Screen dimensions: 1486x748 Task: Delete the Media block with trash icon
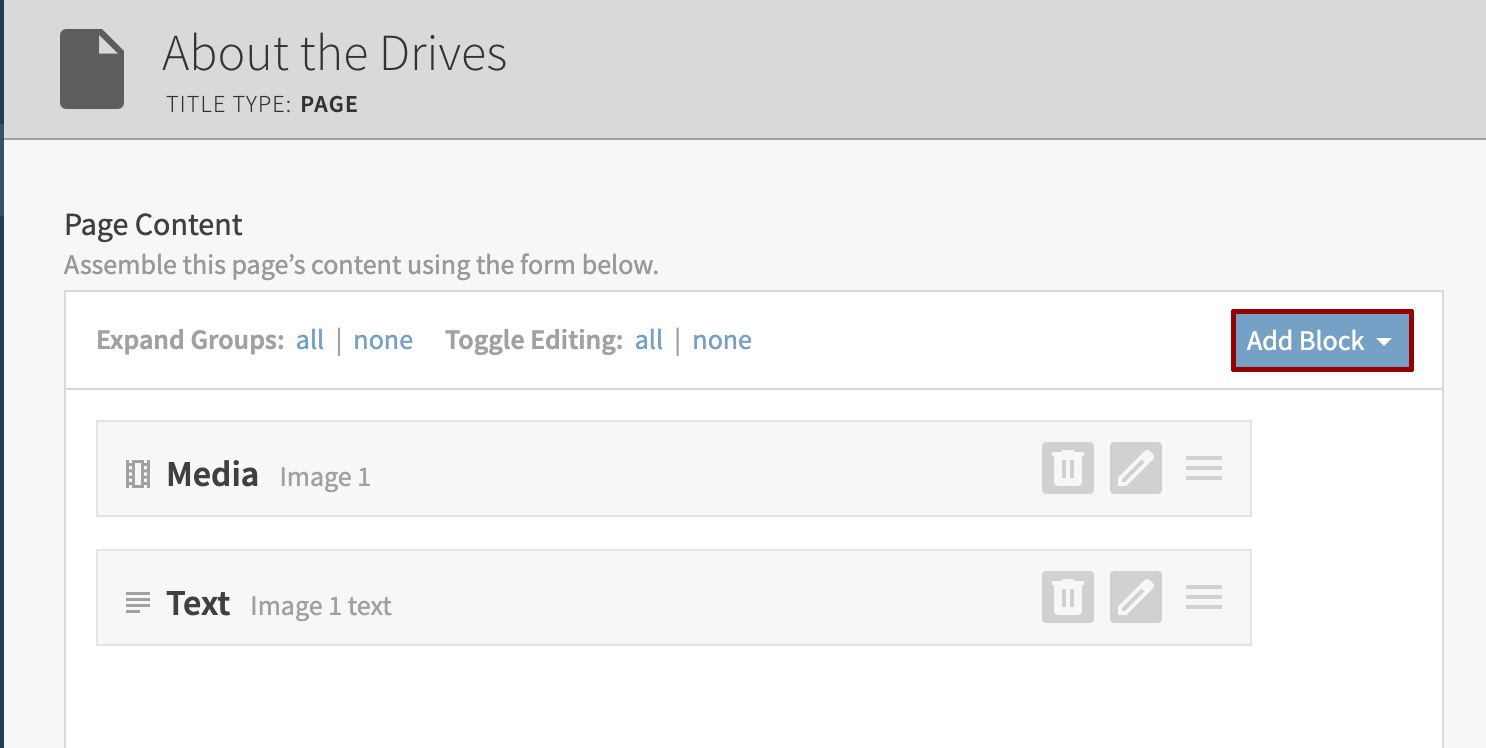pos(1068,468)
